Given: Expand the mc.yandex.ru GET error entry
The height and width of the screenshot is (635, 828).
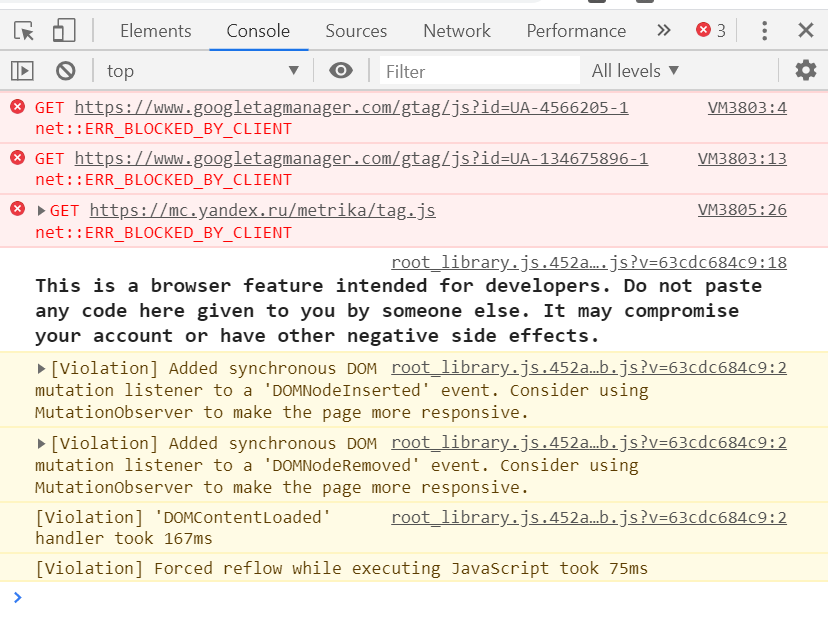Looking at the screenshot, I should point(42,211).
